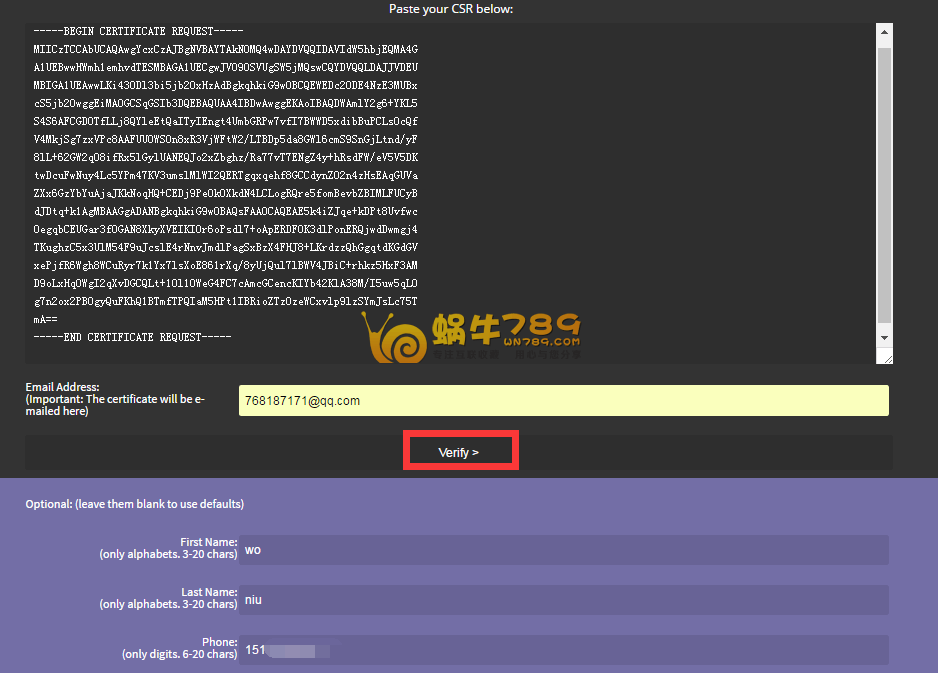Viewport: 938px width, 673px height.
Task: Click the 'Optional:' defaults notice text
Action: tap(134, 504)
